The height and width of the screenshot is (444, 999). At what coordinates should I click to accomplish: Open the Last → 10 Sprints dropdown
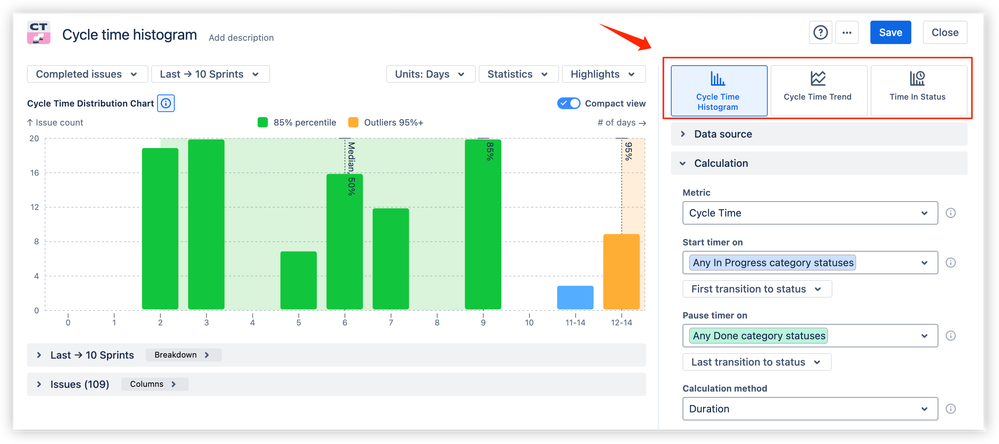(x=210, y=74)
